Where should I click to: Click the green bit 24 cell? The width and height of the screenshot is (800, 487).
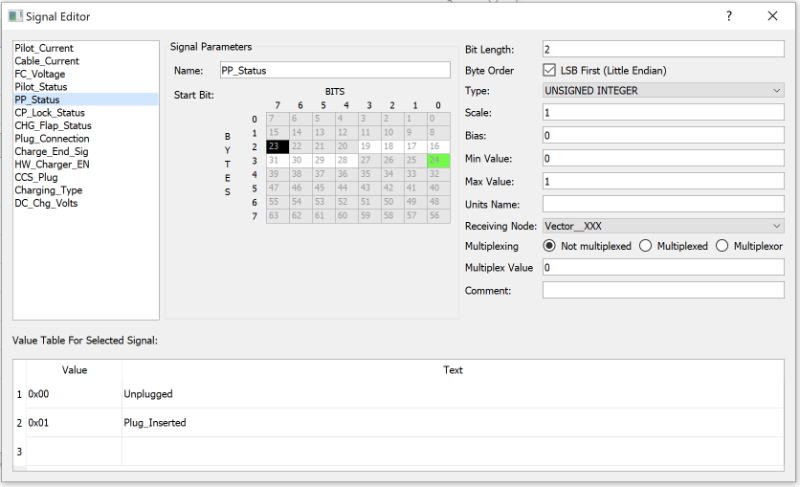pyautogui.click(x=435, y=160)
